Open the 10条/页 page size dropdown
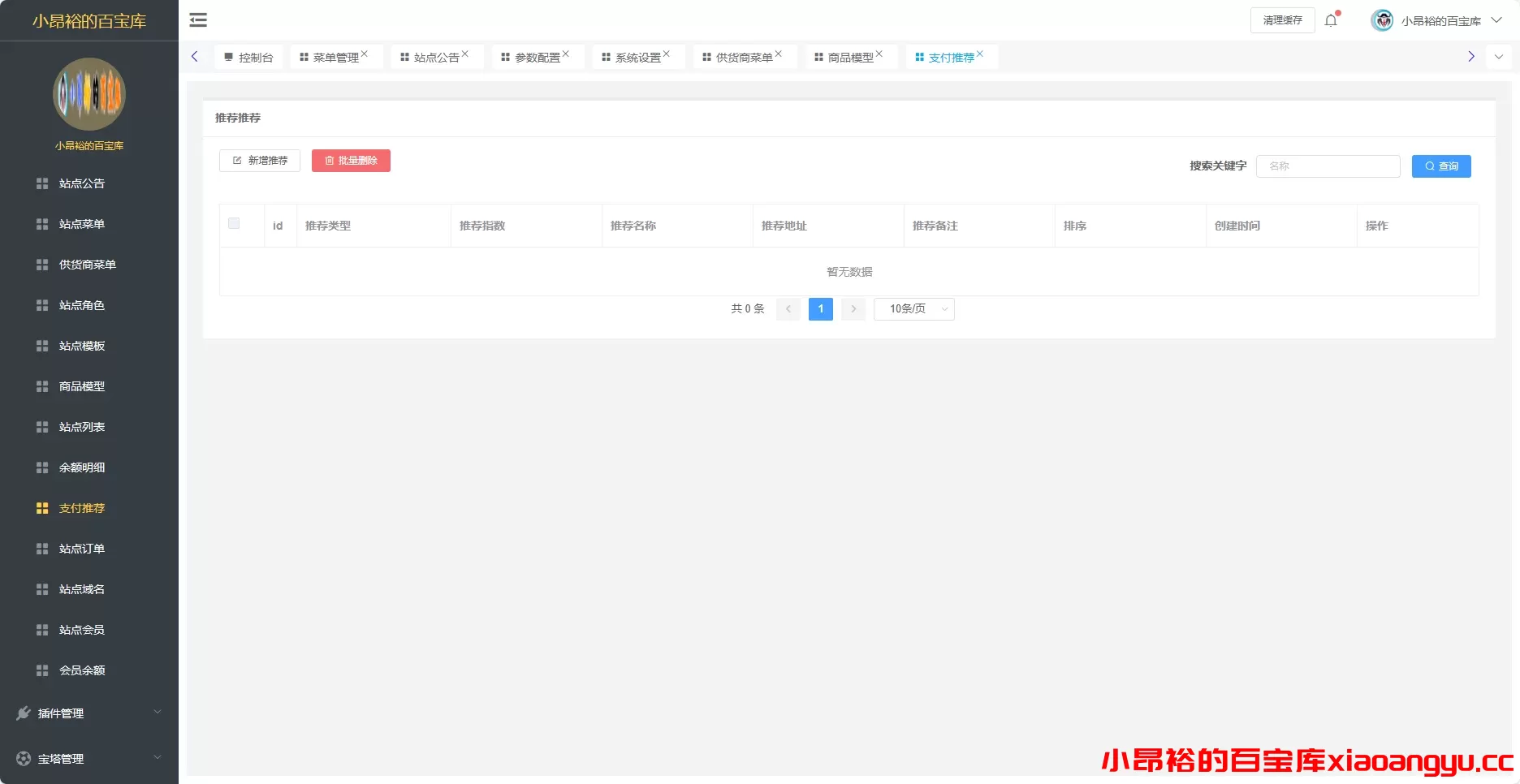 (x=913, y=309)
